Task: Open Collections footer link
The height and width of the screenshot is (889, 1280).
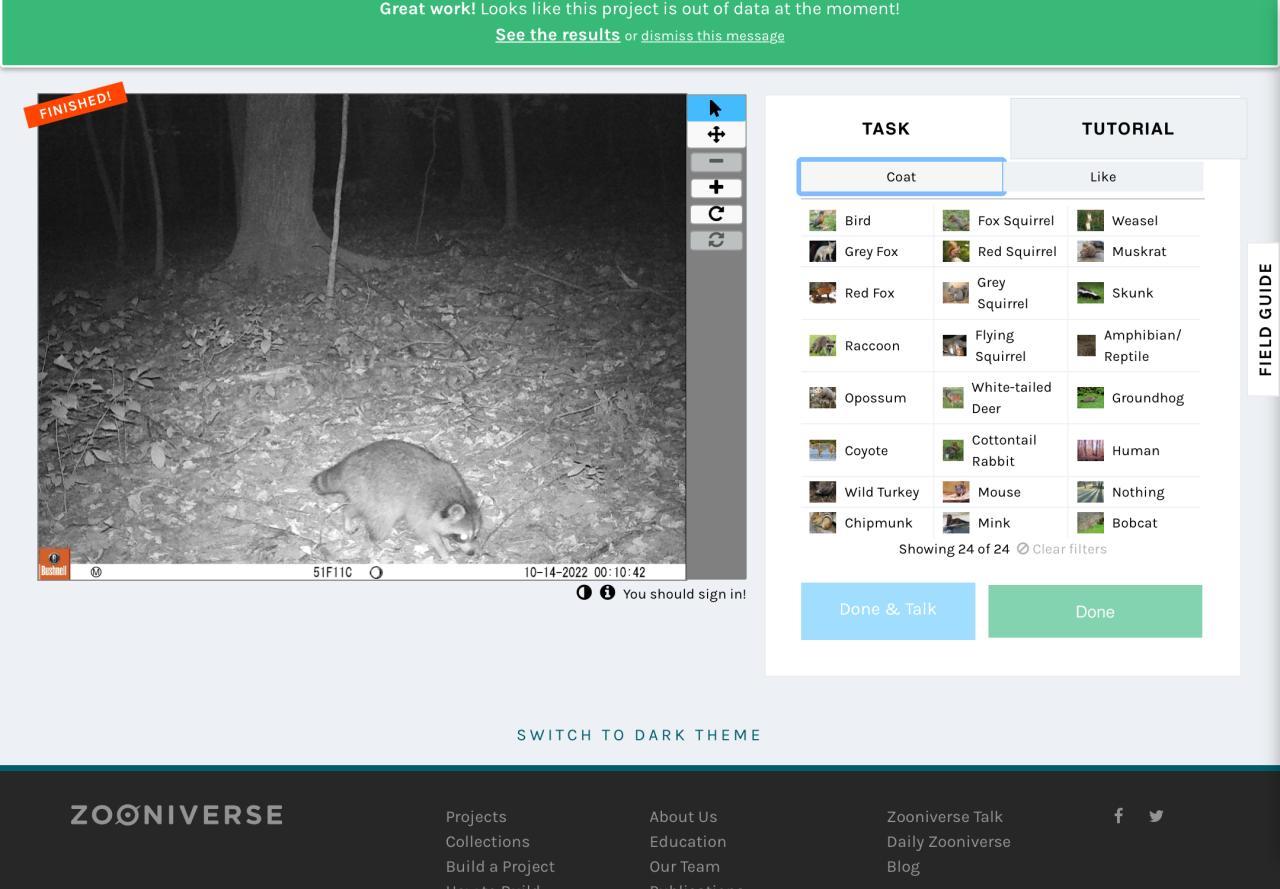Action: [488, 842]
